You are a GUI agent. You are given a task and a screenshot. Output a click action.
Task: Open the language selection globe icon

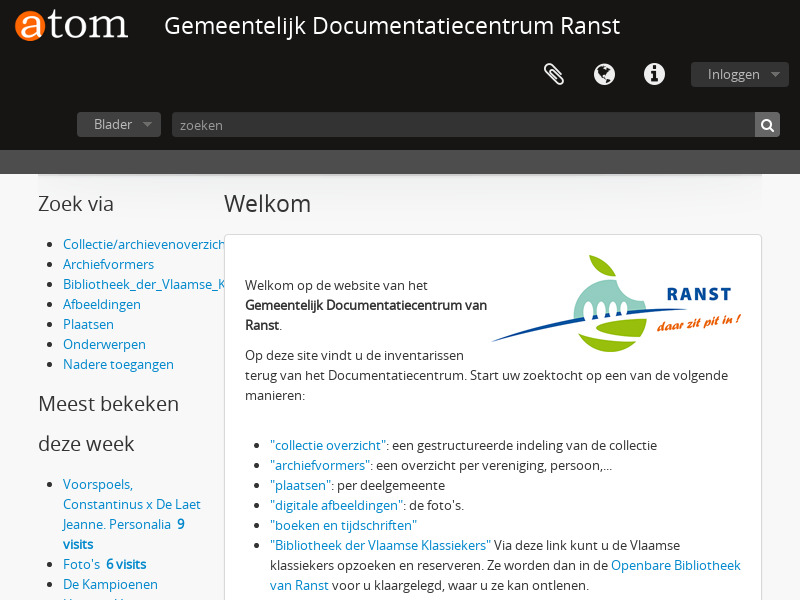point(604,73)
